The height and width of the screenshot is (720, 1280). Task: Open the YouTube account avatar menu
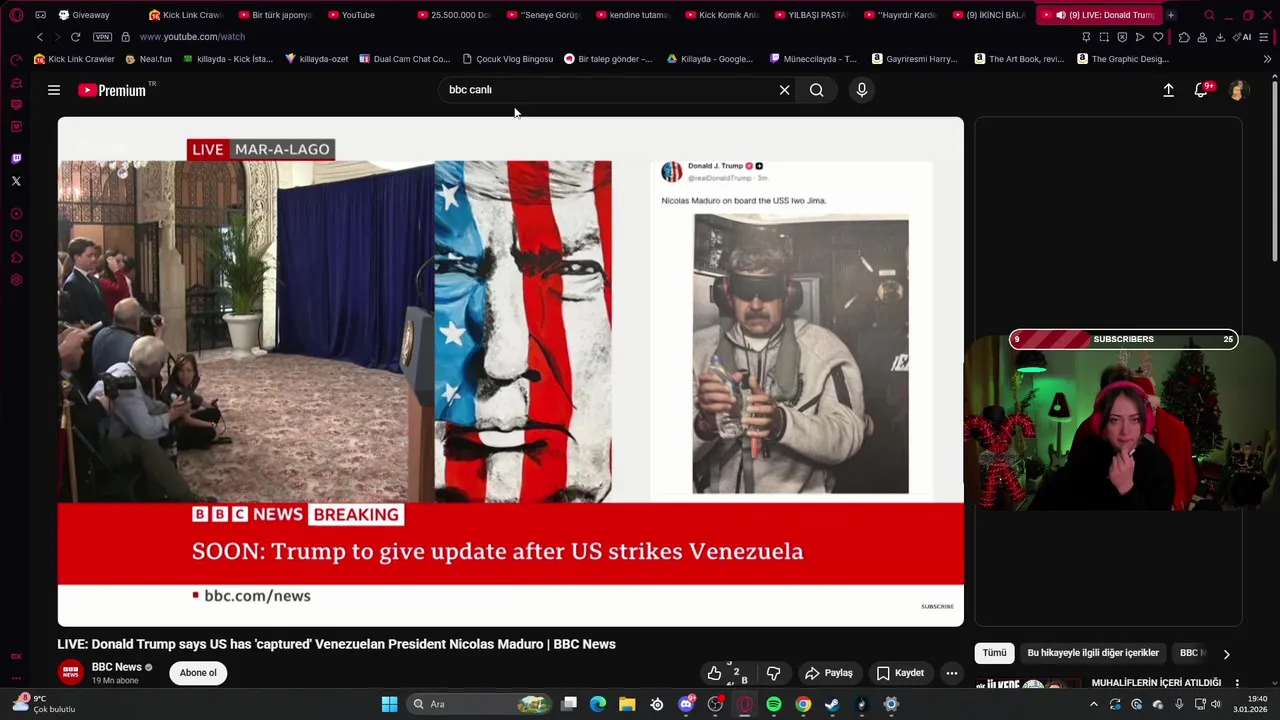[1237, 90]
